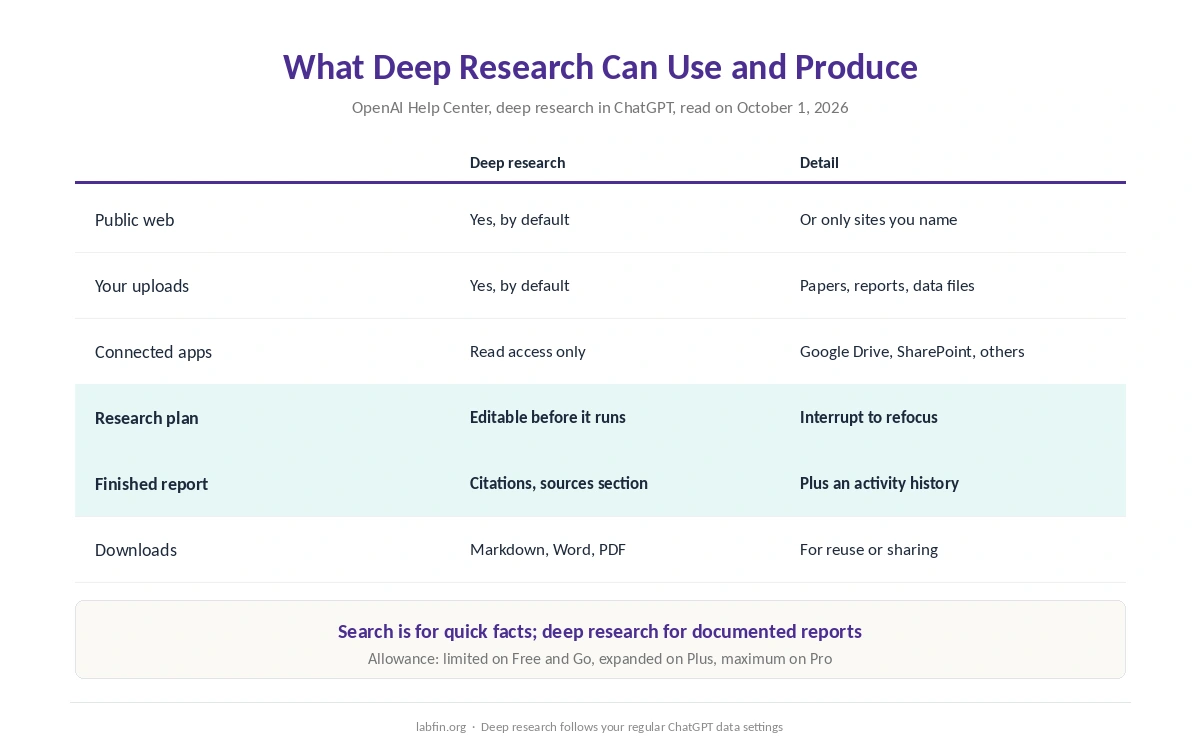Click the 'Detail' column header

819,162
